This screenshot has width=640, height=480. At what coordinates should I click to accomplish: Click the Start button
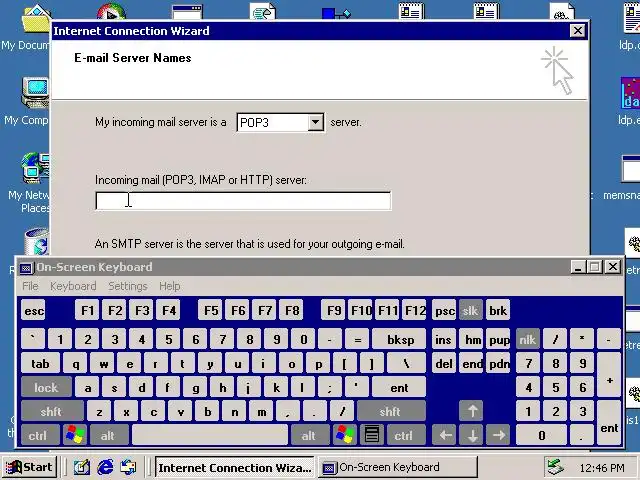29,467
